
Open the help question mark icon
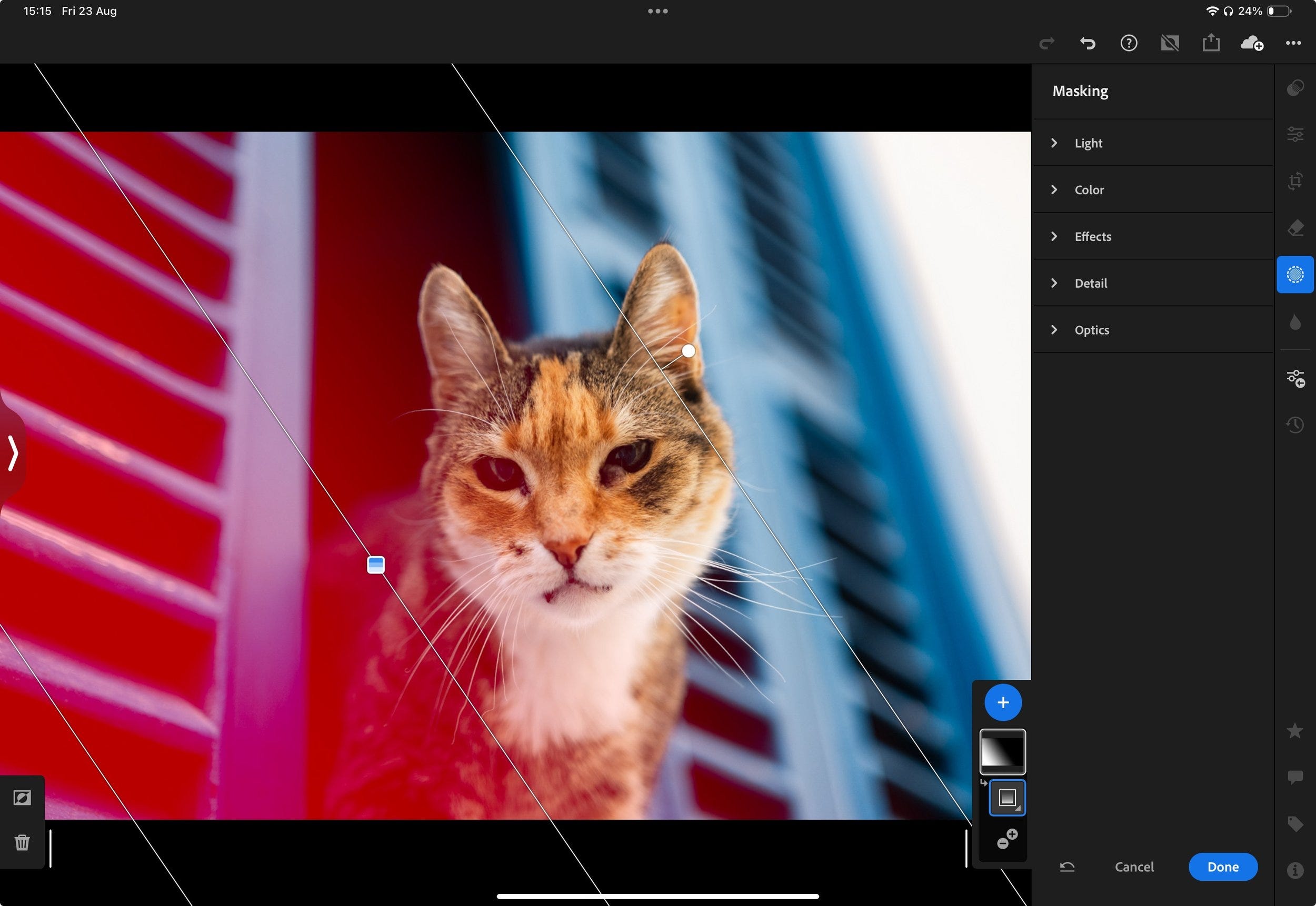coord(1129,43)
